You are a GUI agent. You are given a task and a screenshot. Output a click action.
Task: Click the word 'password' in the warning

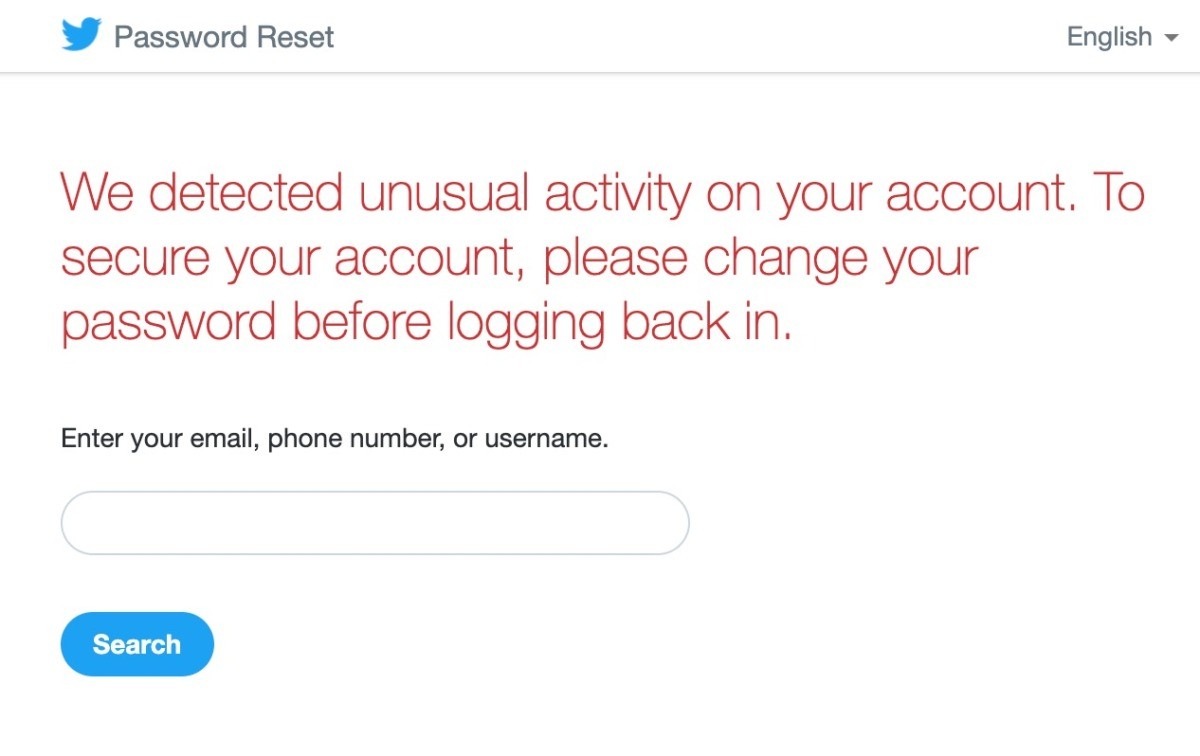(168, 324)
